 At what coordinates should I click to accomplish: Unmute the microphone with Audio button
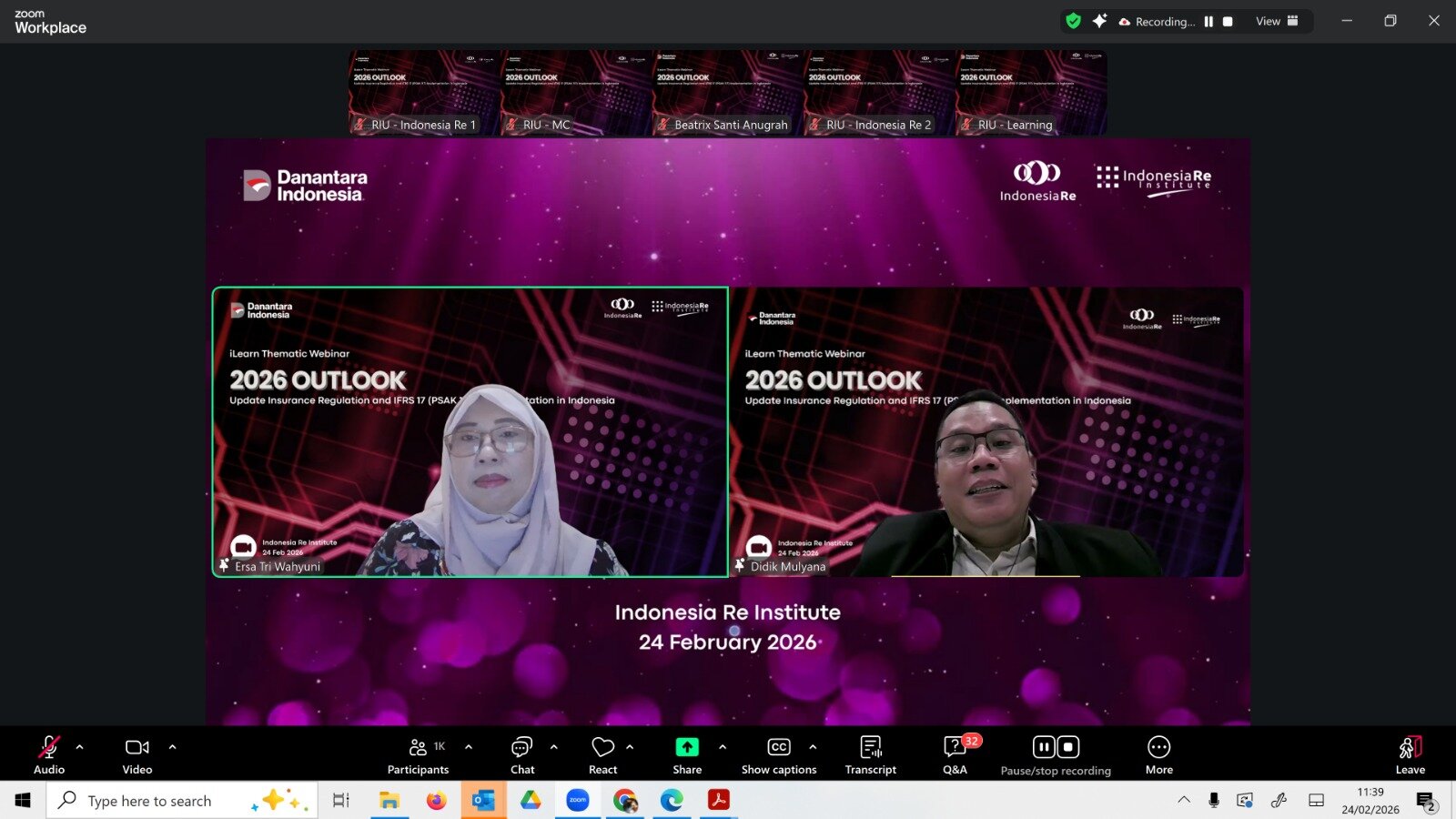click(x=49, y=754)
